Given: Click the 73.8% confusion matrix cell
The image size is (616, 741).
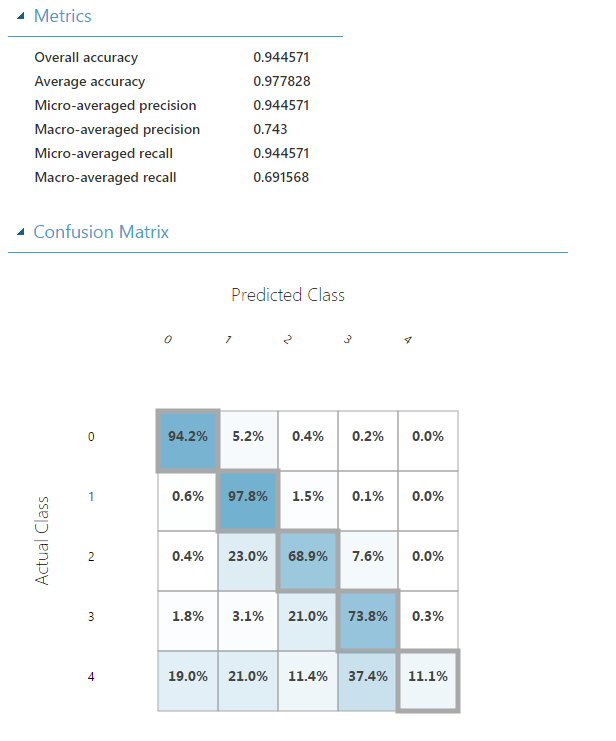Looking at the screenshot, I should click(x=368, y=617).
